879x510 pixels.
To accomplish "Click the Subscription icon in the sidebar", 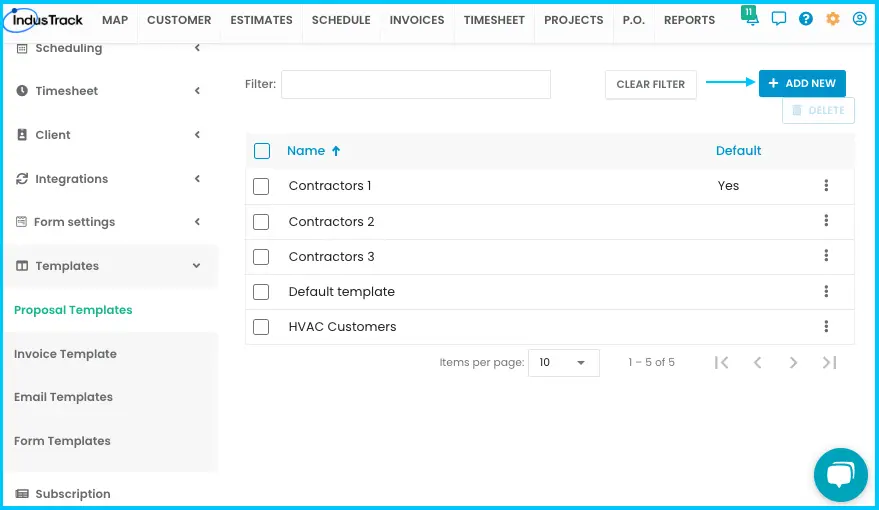I will 22,494.
